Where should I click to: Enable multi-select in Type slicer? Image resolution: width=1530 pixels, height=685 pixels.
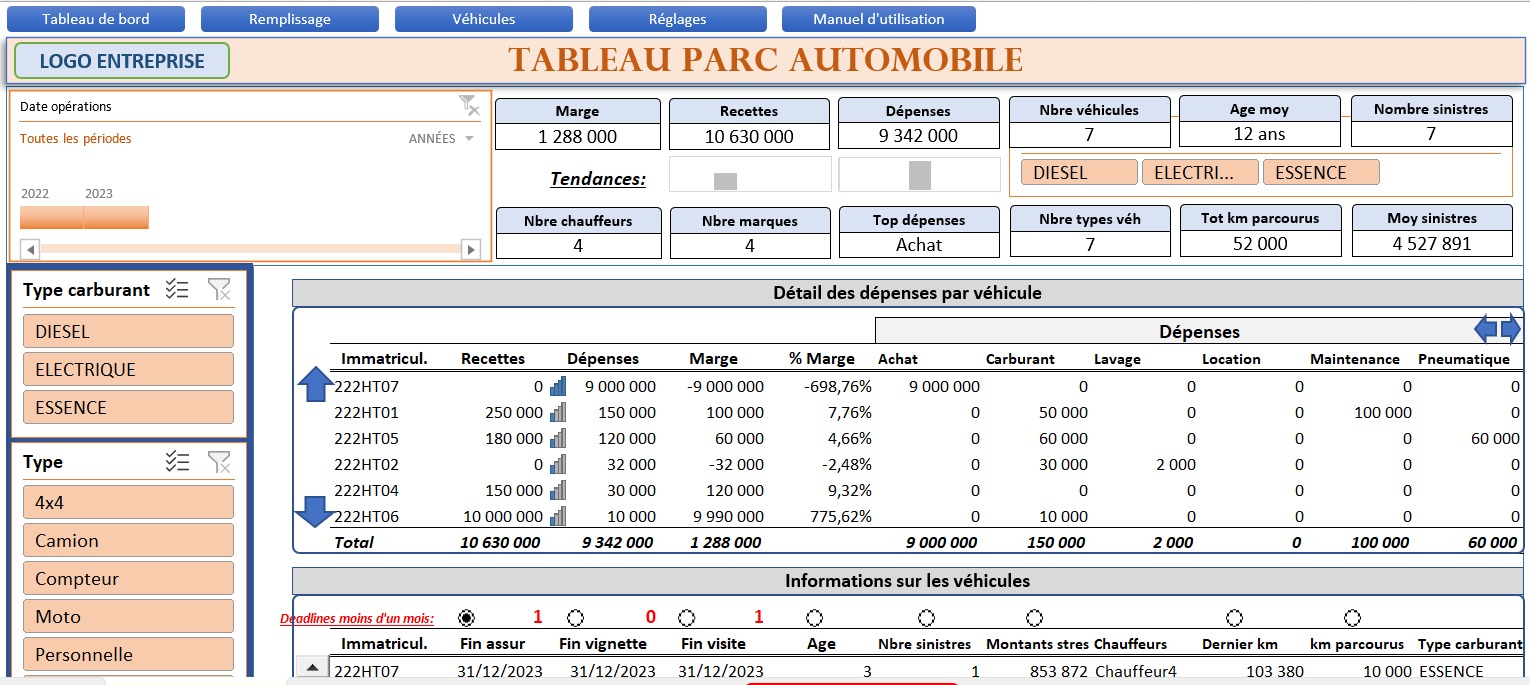pyautogui.click(x=177, y=462)
